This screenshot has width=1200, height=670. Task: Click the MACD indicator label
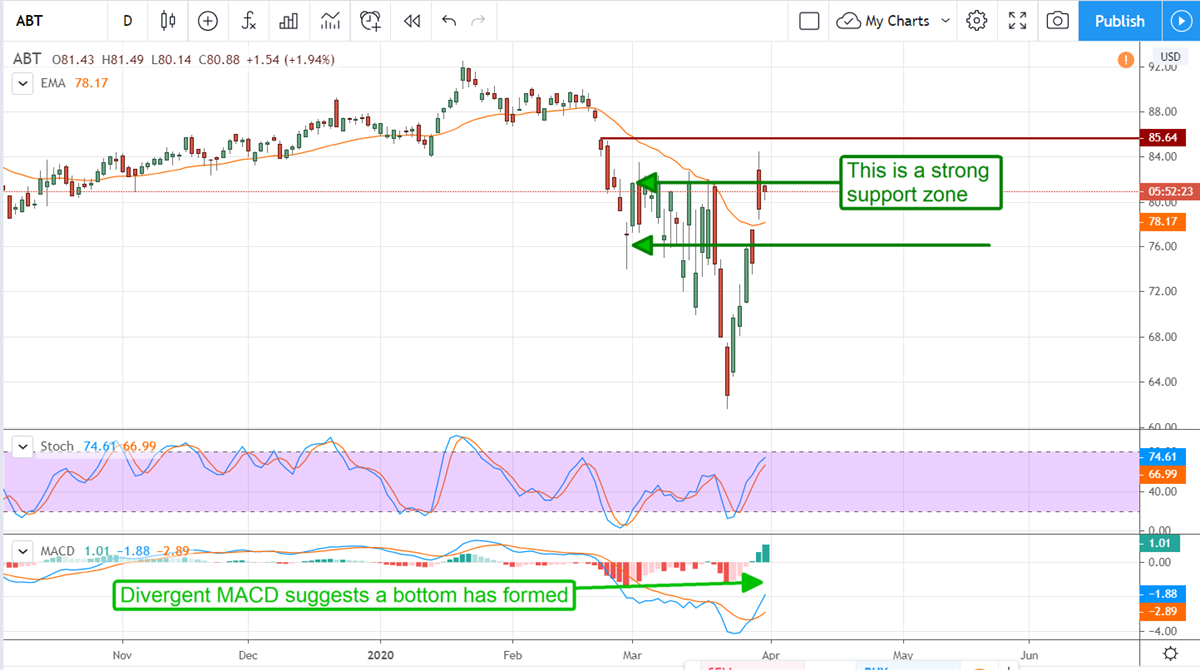[x=57, y=550]
